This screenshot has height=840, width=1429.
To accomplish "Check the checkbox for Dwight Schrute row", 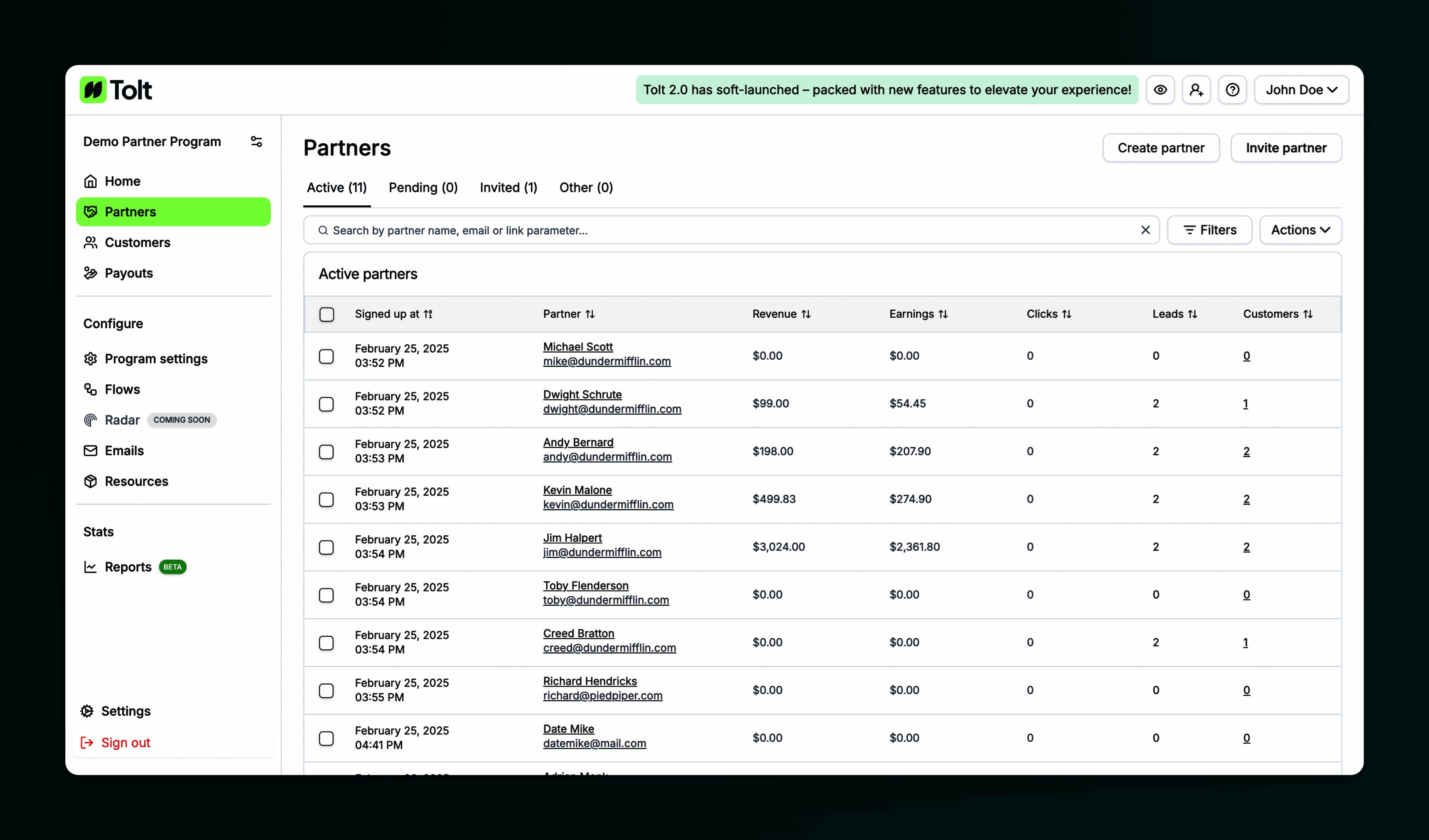I will pos(326,404).
